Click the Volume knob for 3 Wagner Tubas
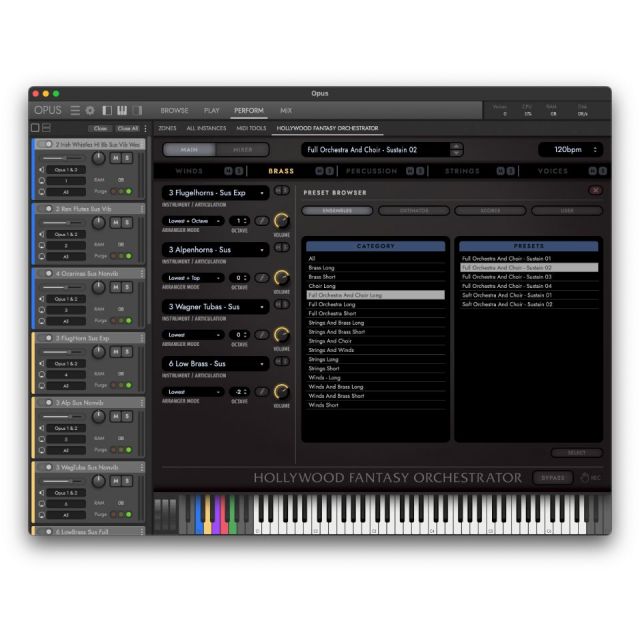Viewport: 640px width, 640px height. (282, 335)
